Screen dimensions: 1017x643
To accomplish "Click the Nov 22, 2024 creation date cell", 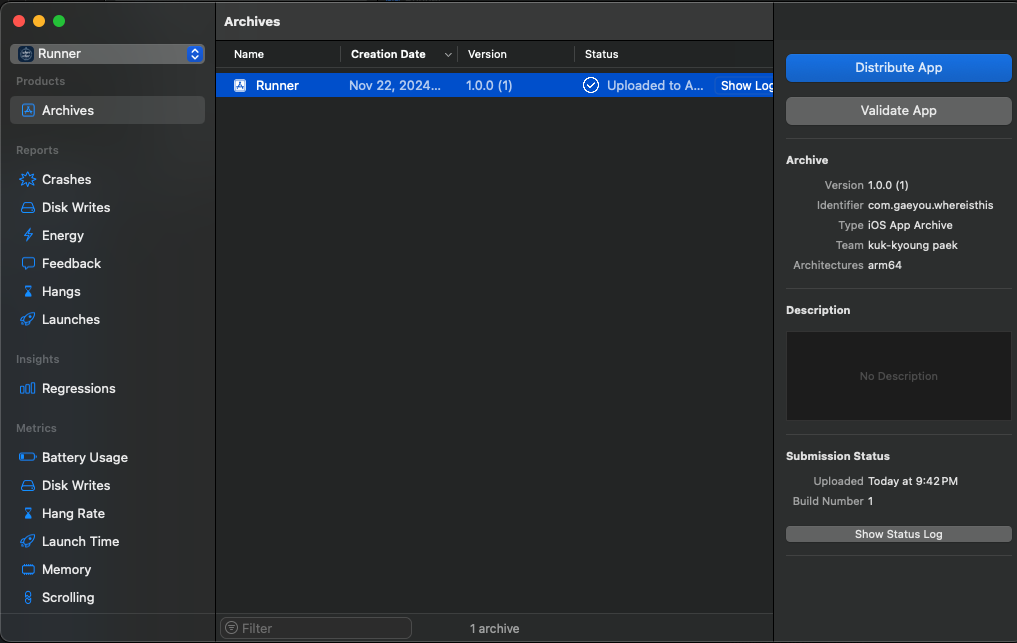I will click(x=395, y=86).
